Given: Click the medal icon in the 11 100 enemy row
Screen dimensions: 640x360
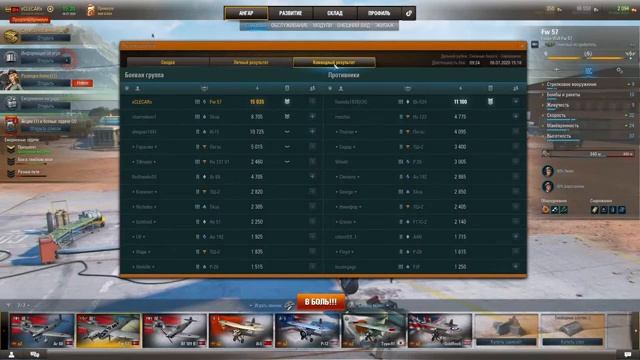Looking at the screenshot, I should (x=490, y=102).
